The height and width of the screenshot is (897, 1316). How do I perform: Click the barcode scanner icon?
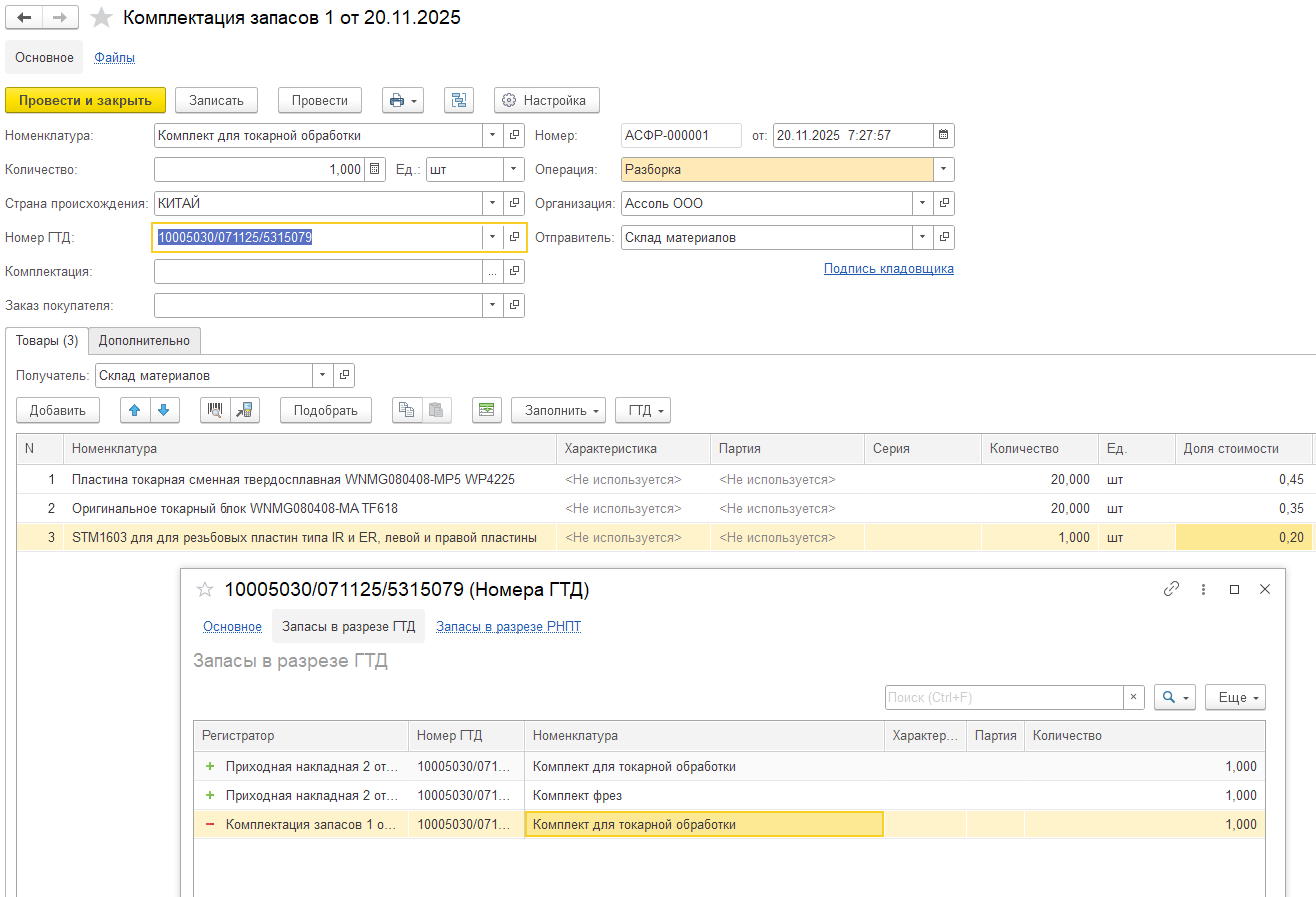pos(215,410)
